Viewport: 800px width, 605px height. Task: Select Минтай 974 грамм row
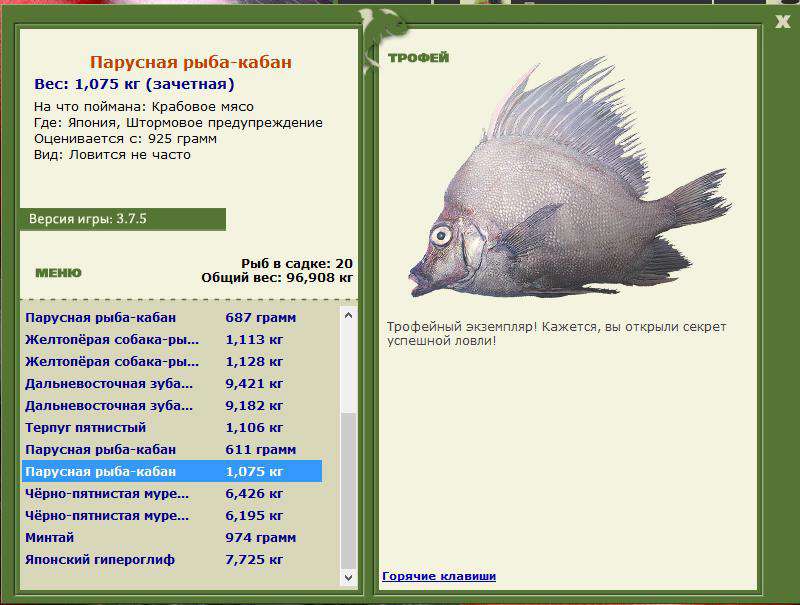[x=172, y=537]
